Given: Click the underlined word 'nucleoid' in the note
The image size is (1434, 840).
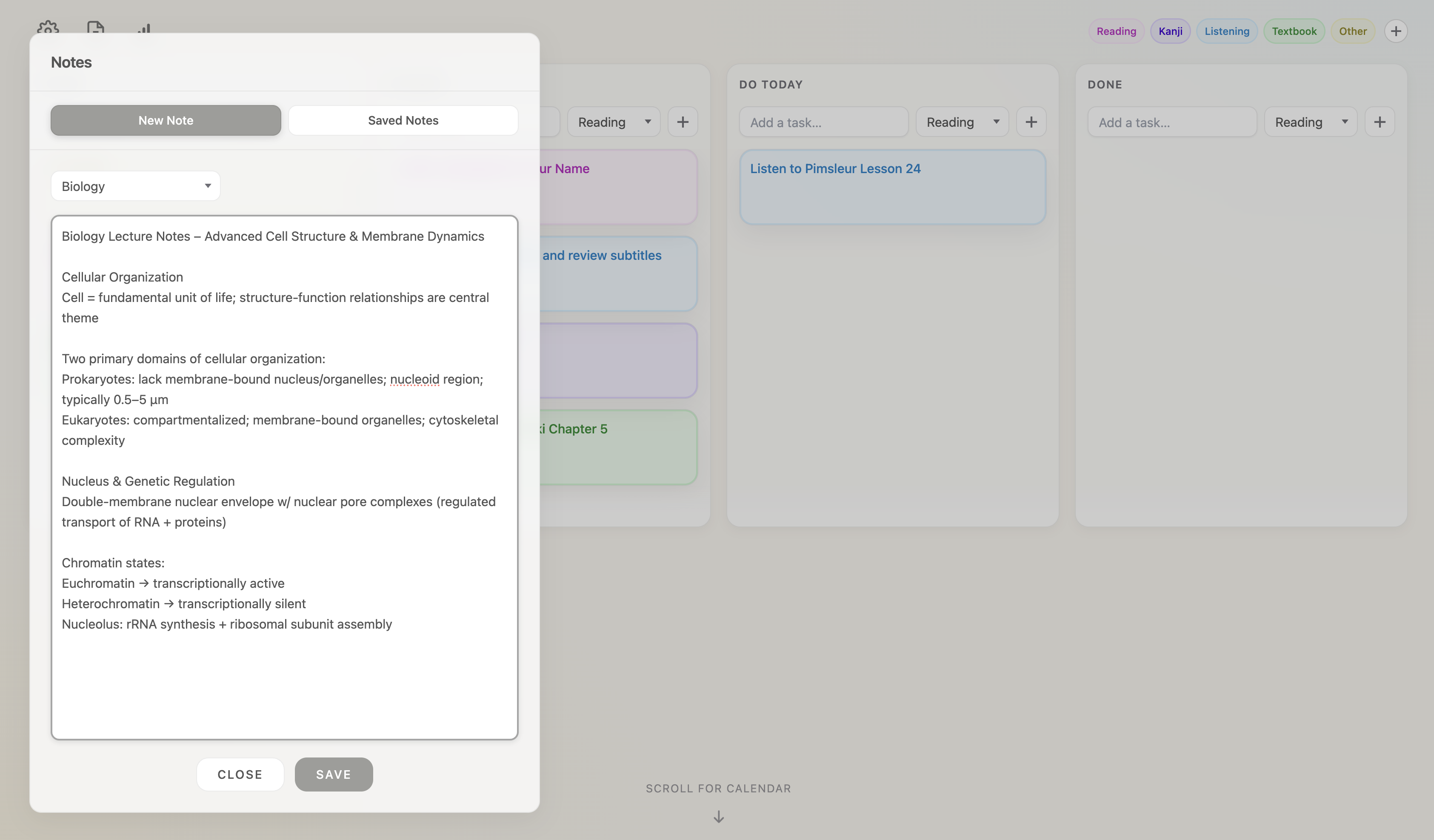Looking at the screenshot, I should (414, 379).
